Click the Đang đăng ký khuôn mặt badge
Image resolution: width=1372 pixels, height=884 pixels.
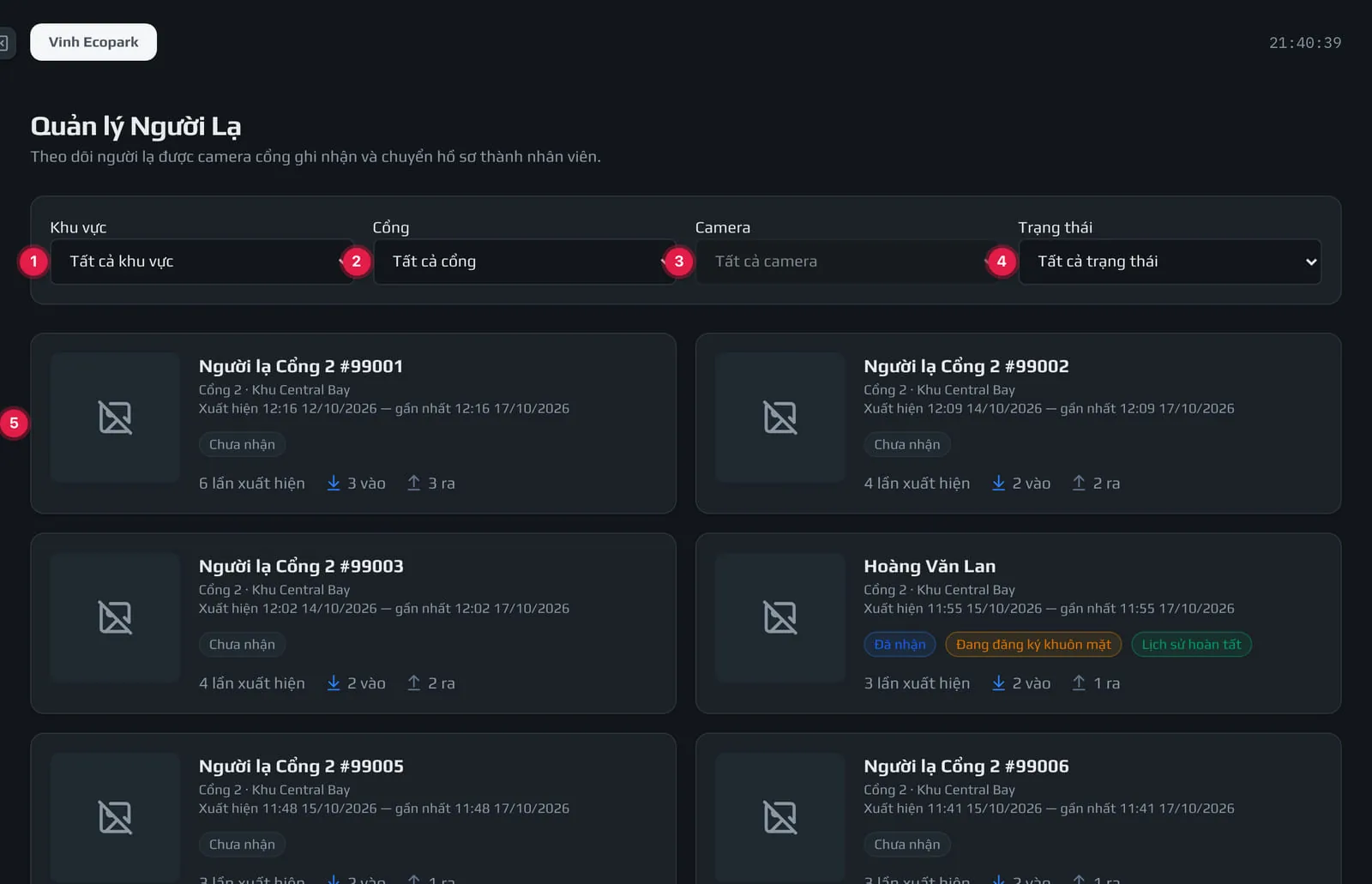[1033, 644]
